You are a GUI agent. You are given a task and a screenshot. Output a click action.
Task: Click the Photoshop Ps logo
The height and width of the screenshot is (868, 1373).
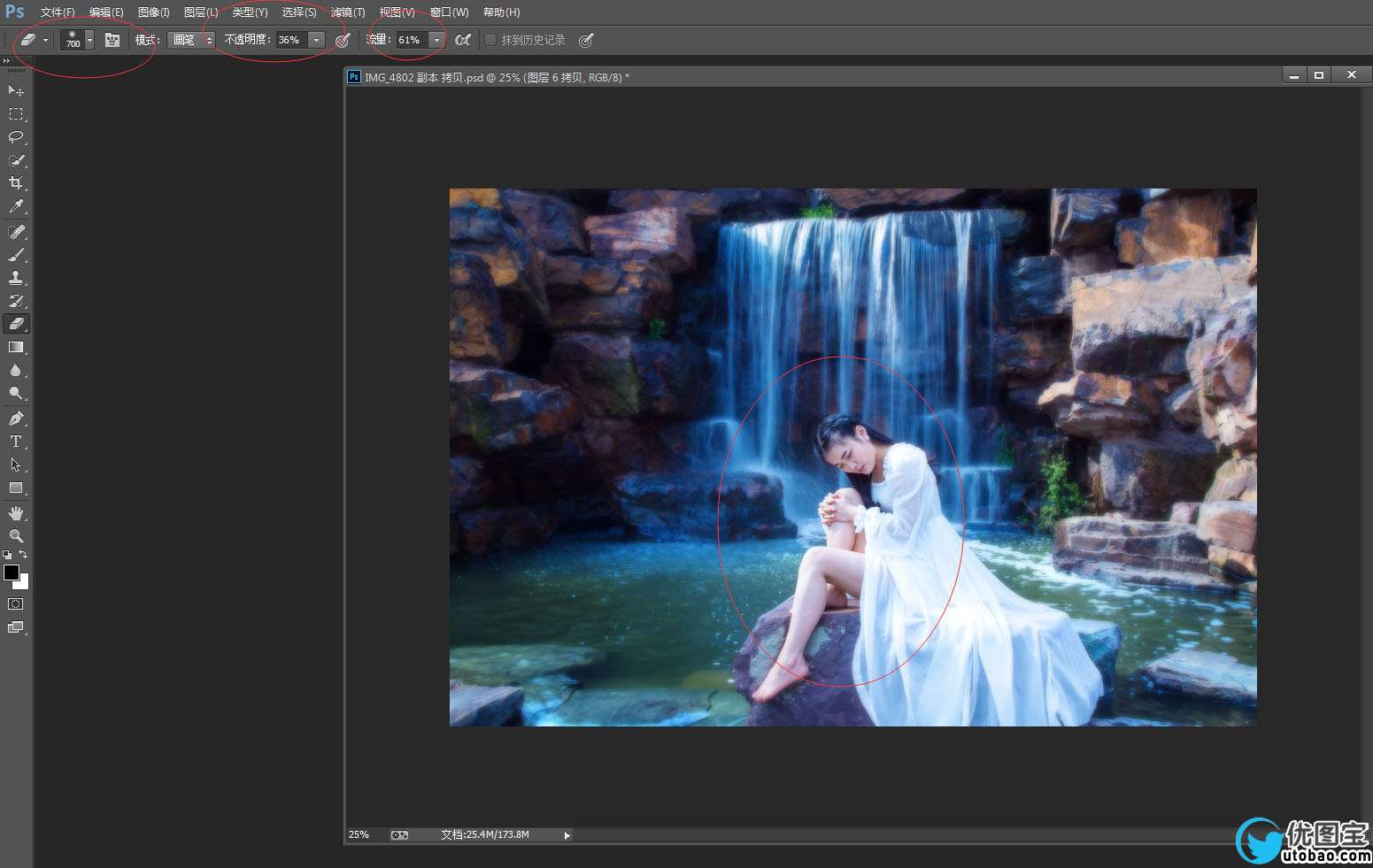pos(15,12)
